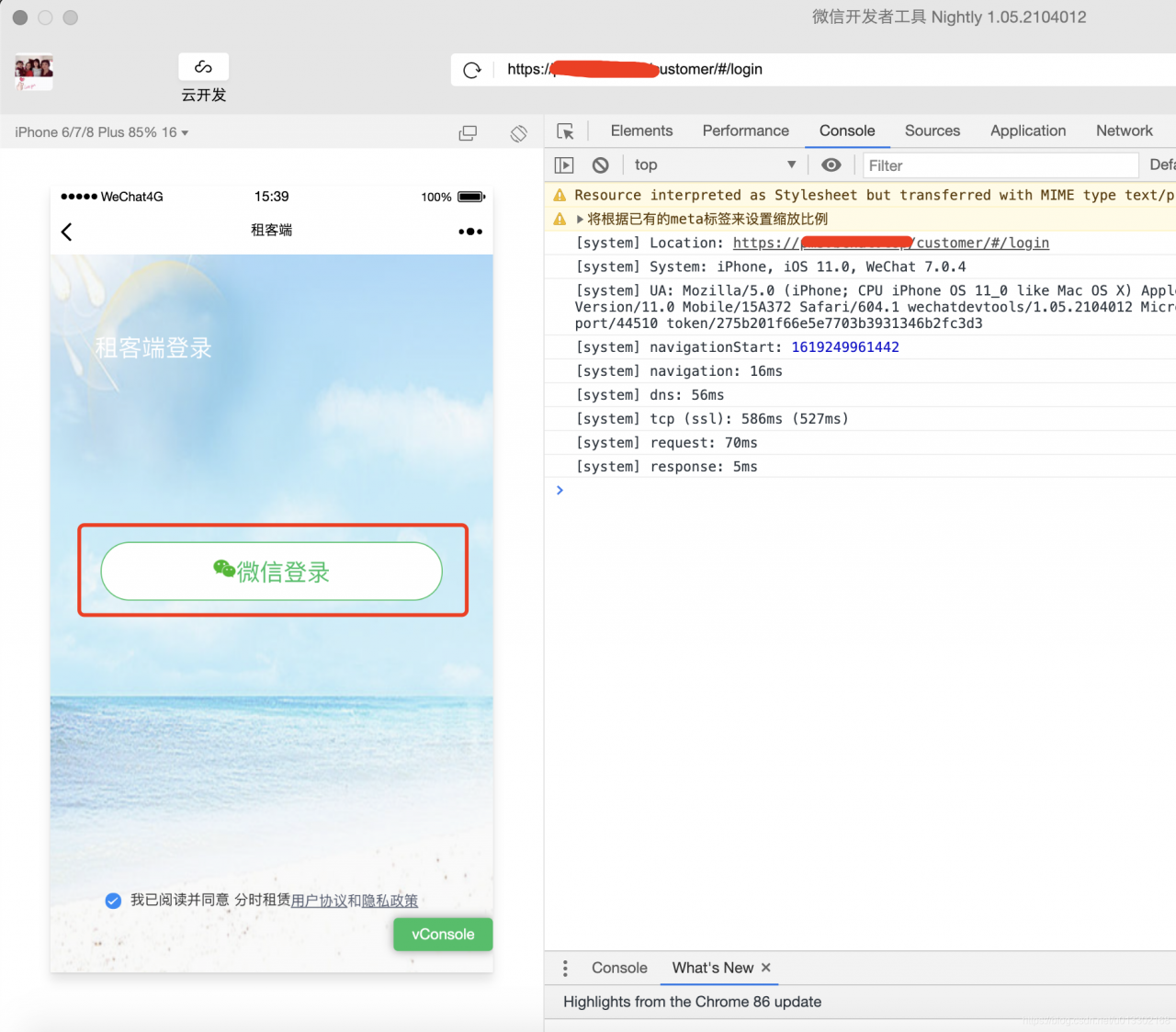Image resolution: width=1176 pixels, height=1032 pixels.
Task: Toggle the live expression eye icon
Action: pyautogui.click(x=831, y=165)
